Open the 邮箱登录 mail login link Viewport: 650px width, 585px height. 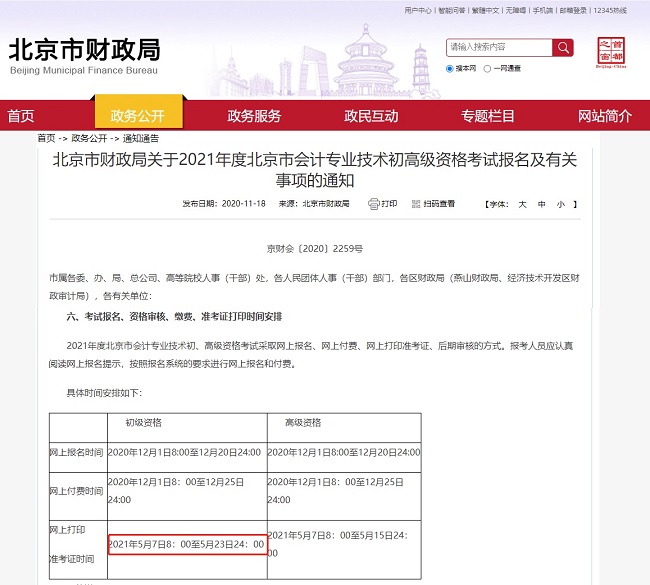pyautogui.click(x=573, y=10)
